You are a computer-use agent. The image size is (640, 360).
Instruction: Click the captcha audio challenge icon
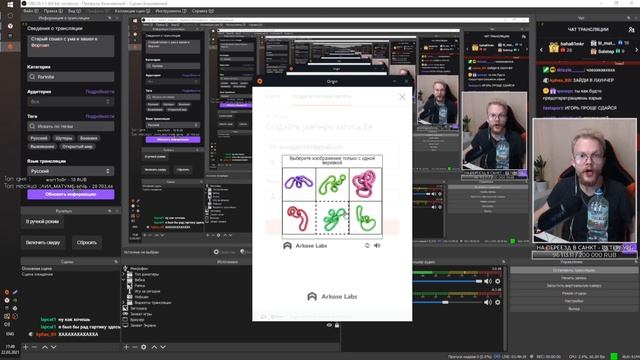[377, 245]
